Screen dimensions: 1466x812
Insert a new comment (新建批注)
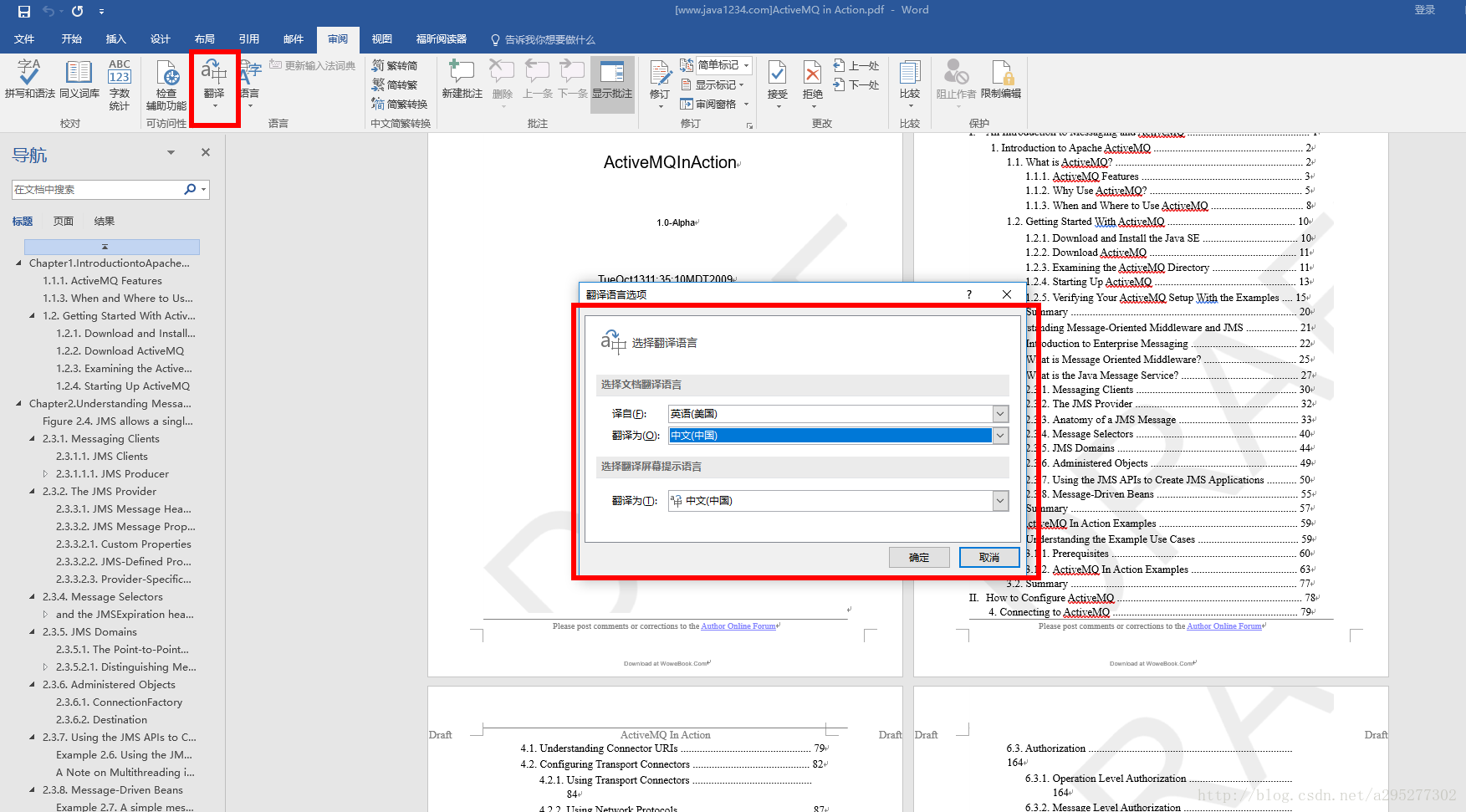[462, 79]
